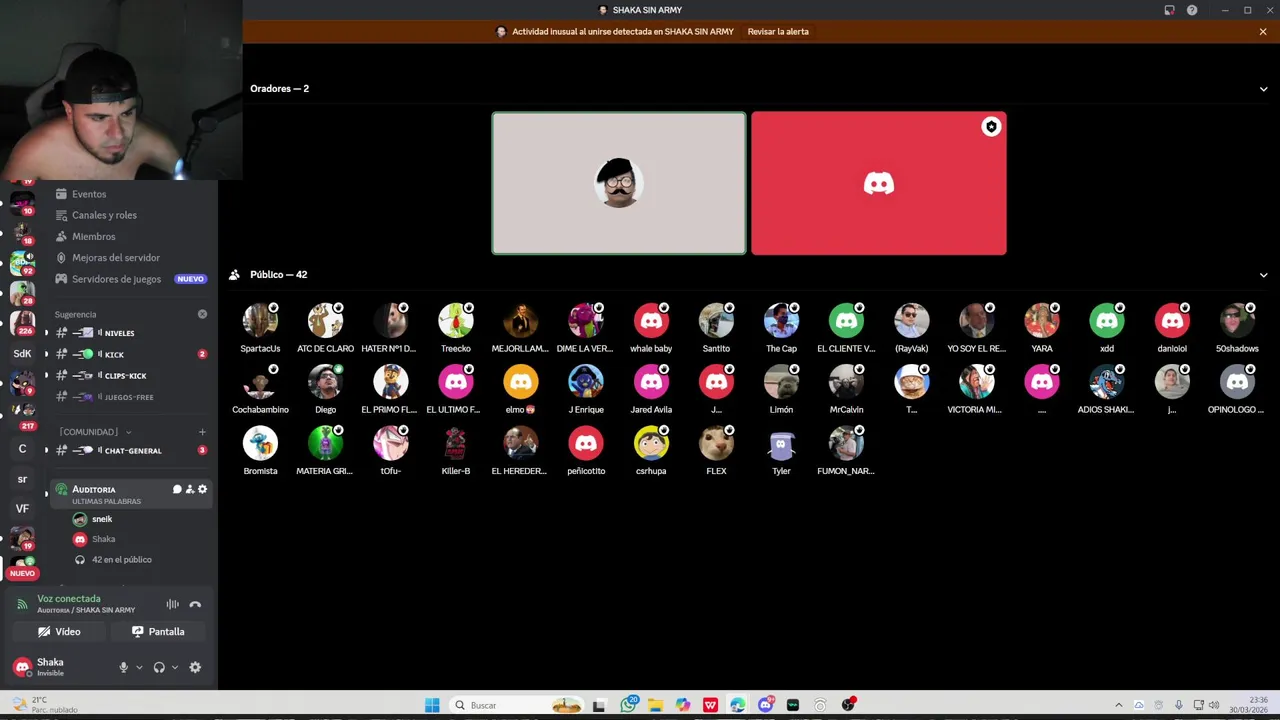This screenshot has height=720, width=1280.
Task: Open Windows Start menu
Action: pos(432,705)
